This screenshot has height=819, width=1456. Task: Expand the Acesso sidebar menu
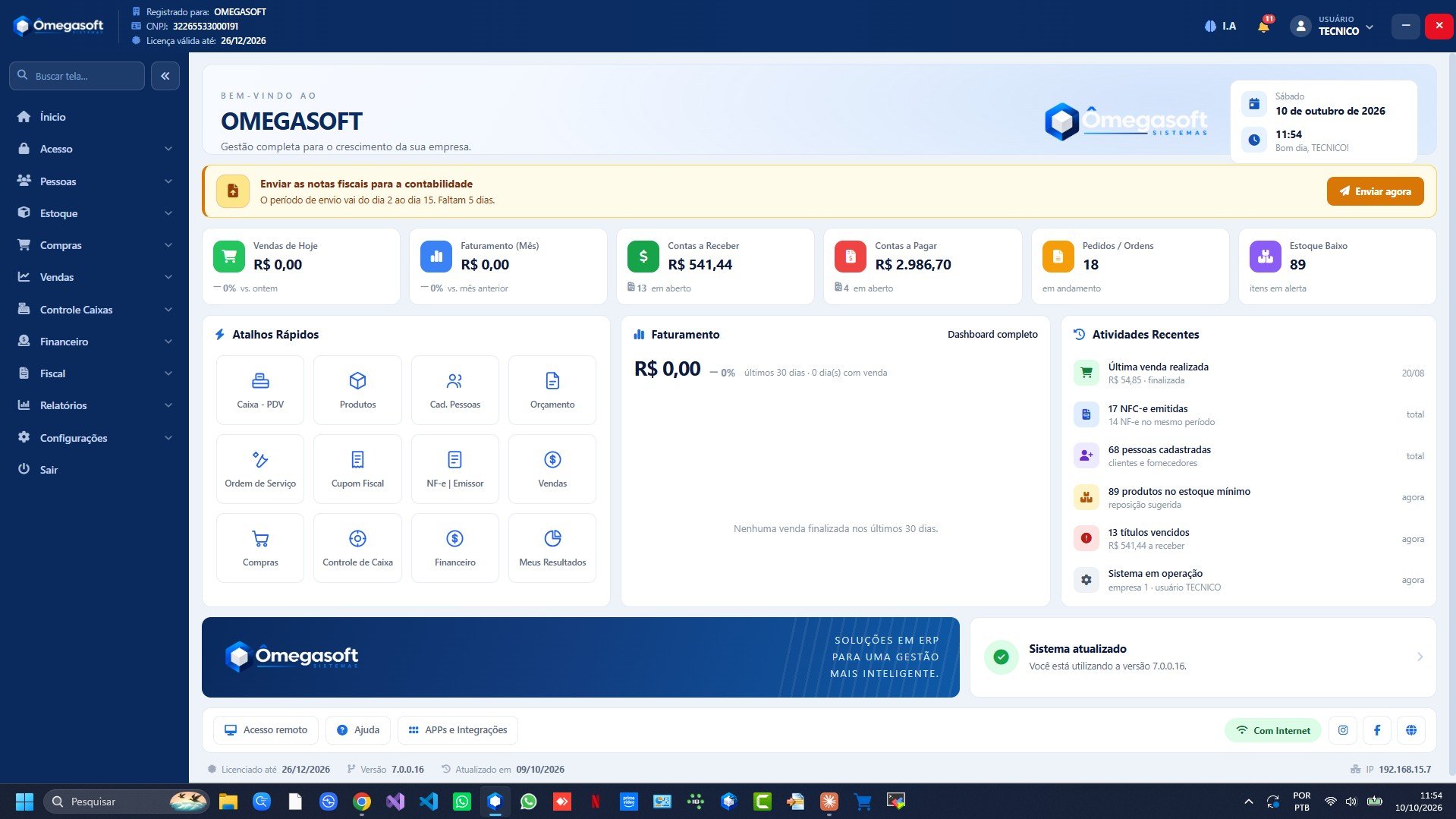pyautogui.click(x=95, y=149)
